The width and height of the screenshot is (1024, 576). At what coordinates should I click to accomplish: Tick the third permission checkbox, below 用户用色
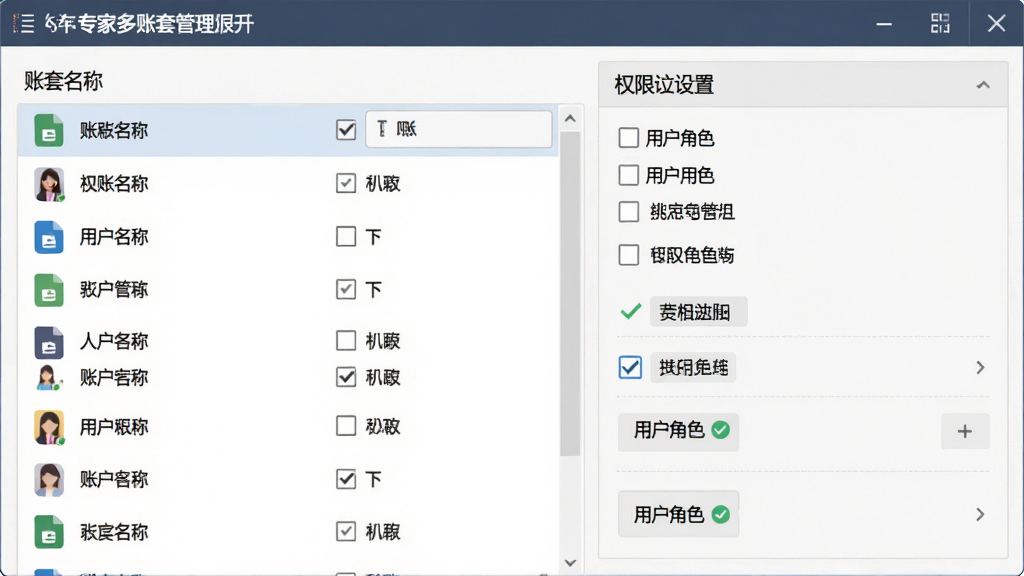[628, 212]
